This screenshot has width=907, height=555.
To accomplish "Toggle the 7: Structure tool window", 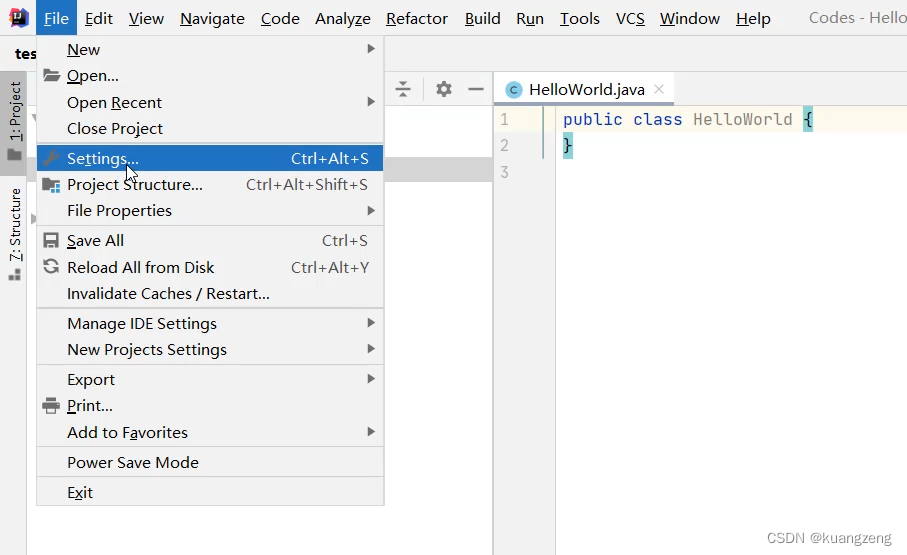I will click(14, 234).
